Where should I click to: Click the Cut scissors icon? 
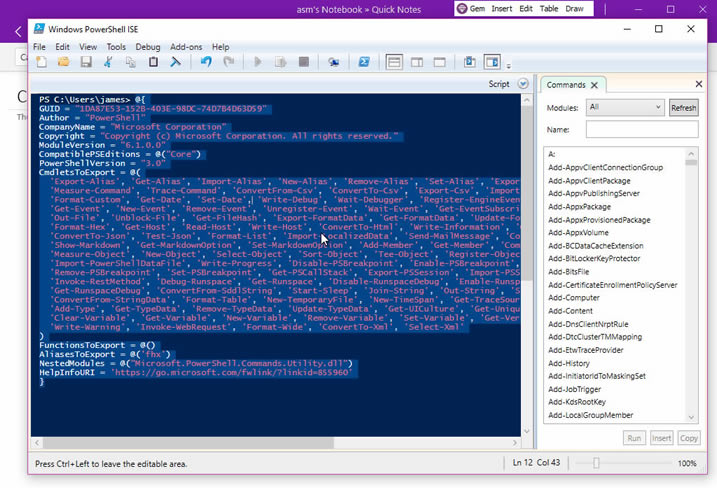coord(108,62)
